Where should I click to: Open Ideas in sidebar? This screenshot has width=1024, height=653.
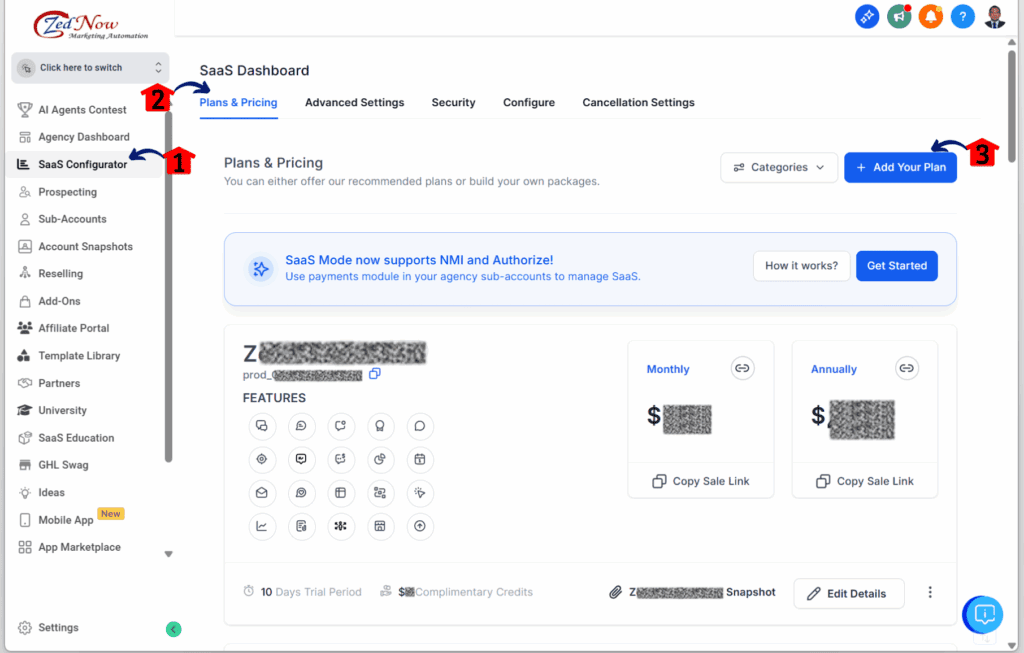click(51, 492)
